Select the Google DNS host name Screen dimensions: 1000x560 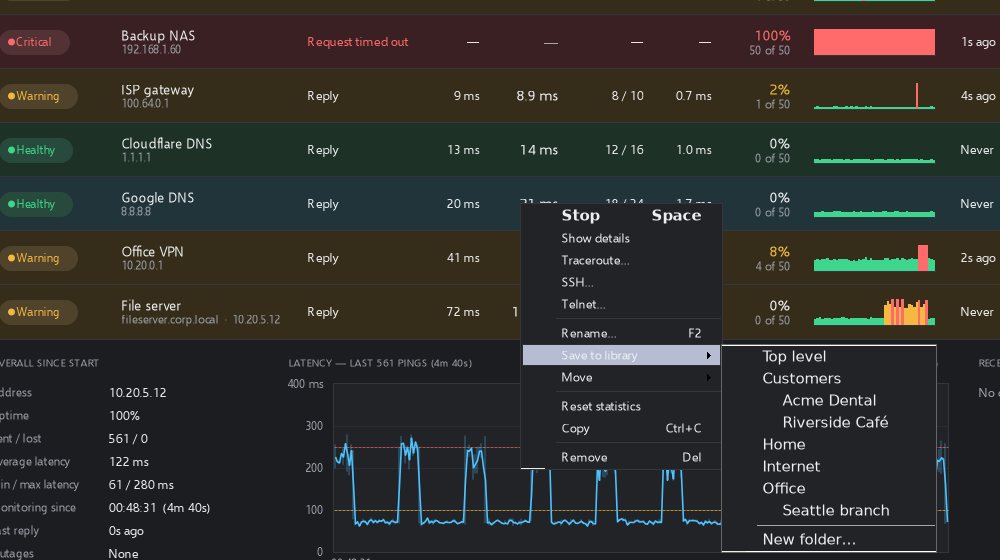click(x=158, y=198)
